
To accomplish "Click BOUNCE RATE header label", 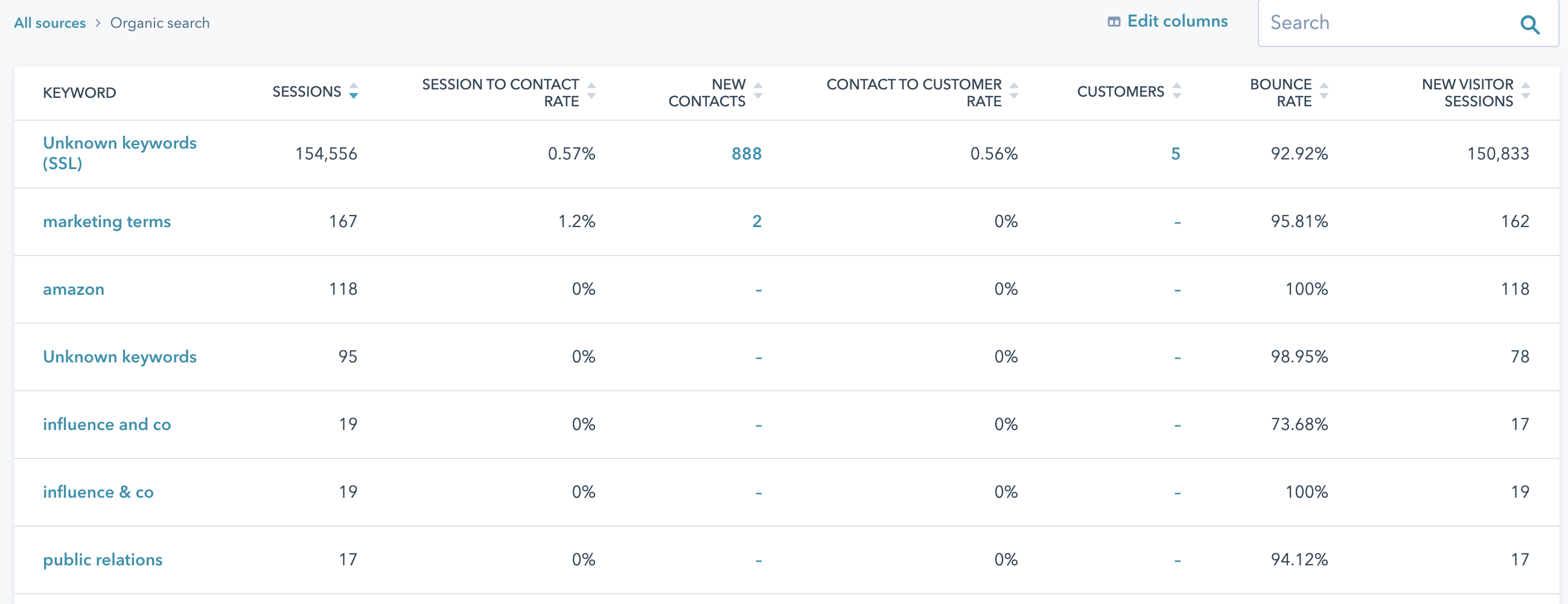I will [1281, 92].
